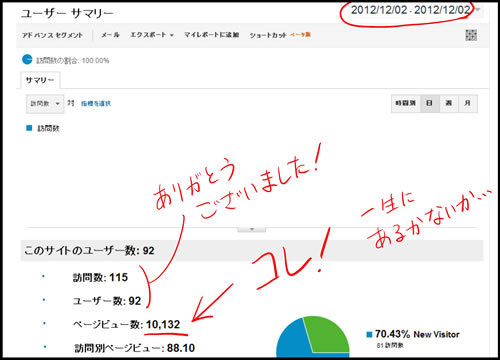Open the アドバンス セグメント panel
The image size is (500, 360).
tap(52, 35)
